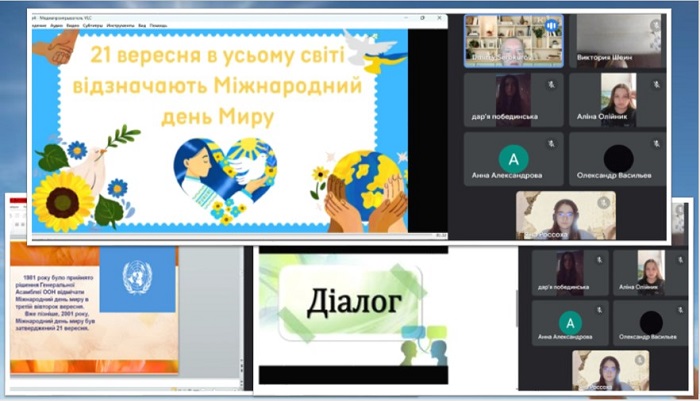700x401 pixels.
Task: Click muted mic icon on Анна Александрова tile
Action: tap(551, 143)
